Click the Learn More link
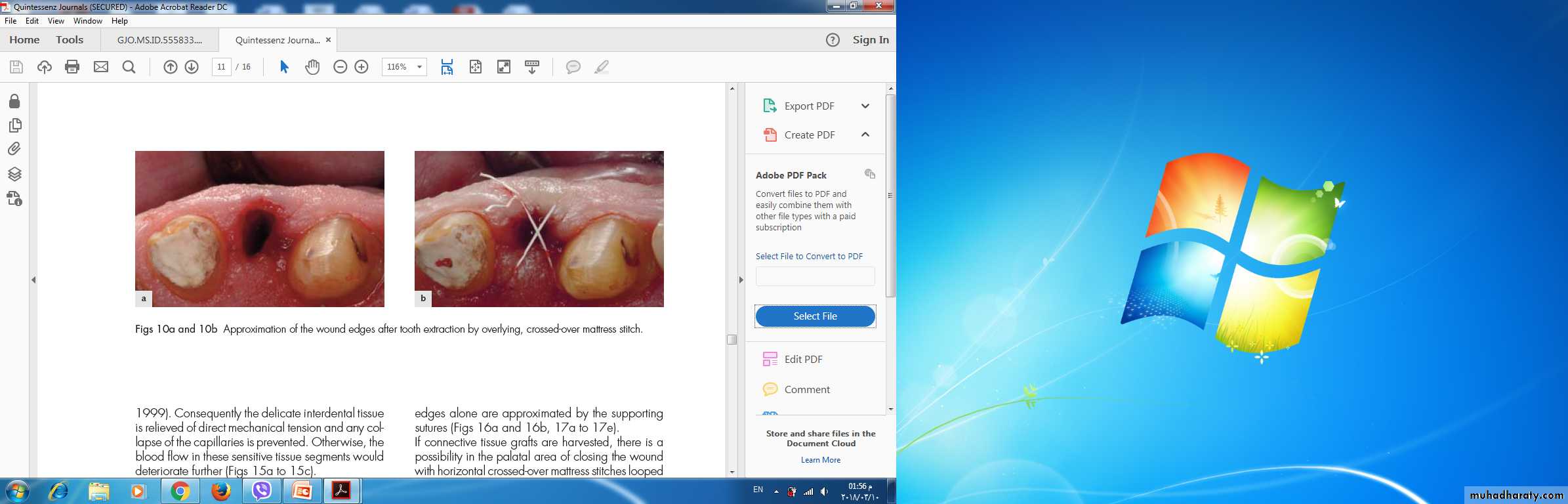 click(820, 460)
